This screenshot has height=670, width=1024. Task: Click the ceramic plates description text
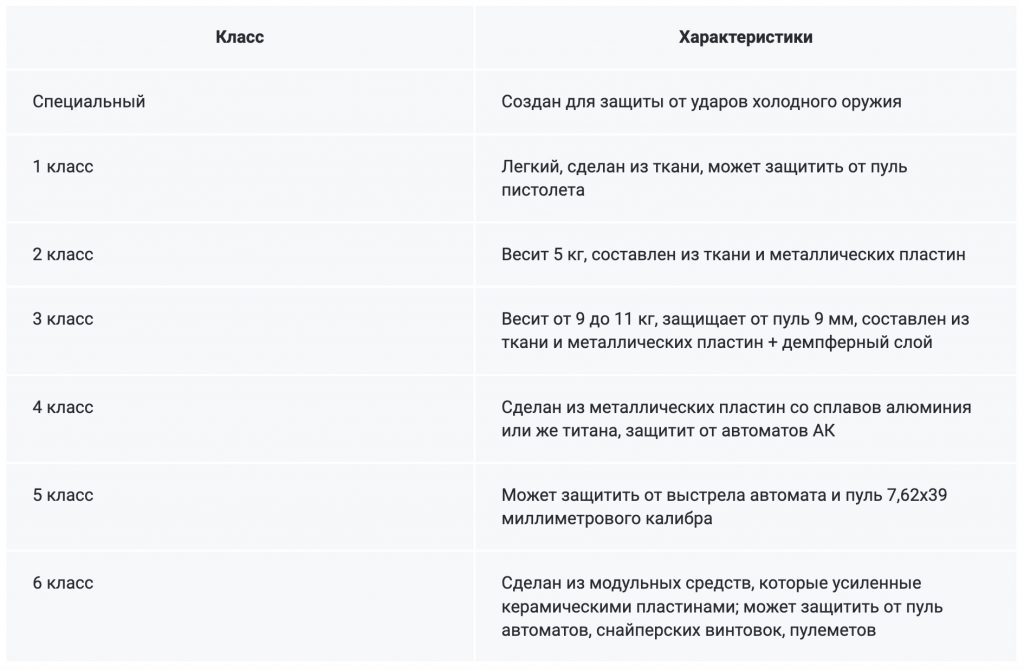coord(722,607)
